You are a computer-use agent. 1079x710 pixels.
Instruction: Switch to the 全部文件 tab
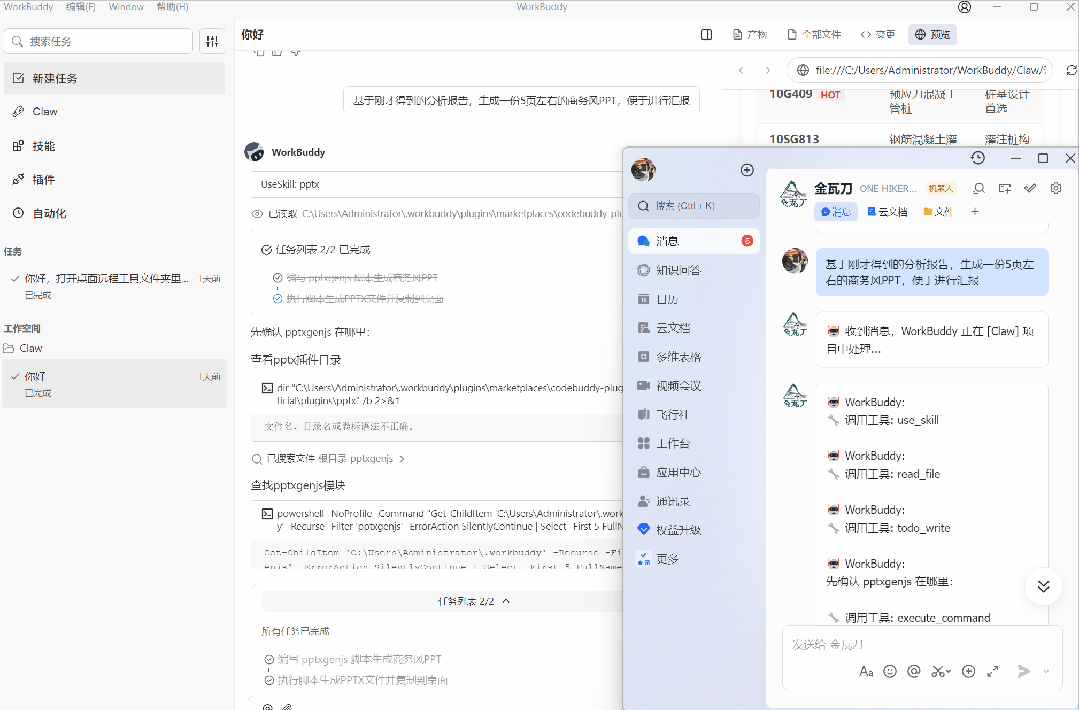[x=814, y=34]
